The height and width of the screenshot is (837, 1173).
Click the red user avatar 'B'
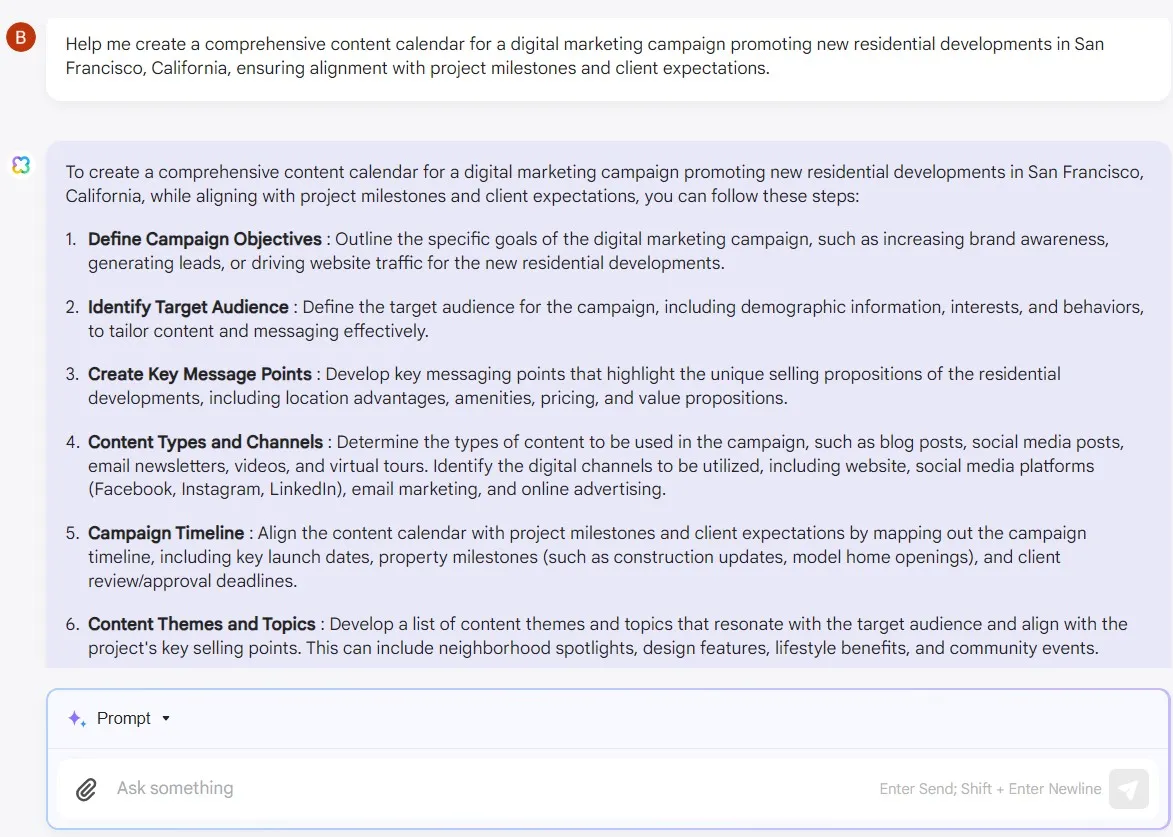pos(20,38)
